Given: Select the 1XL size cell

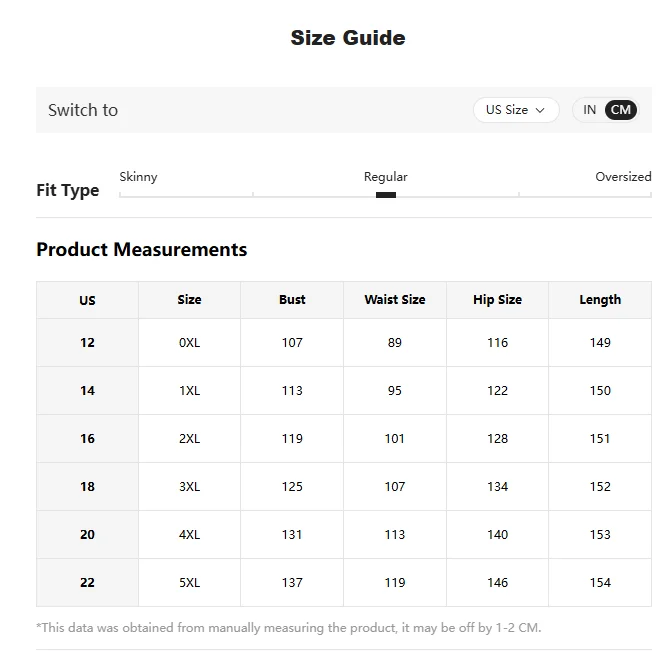Looking at the screenshot, I should (189, 391).
